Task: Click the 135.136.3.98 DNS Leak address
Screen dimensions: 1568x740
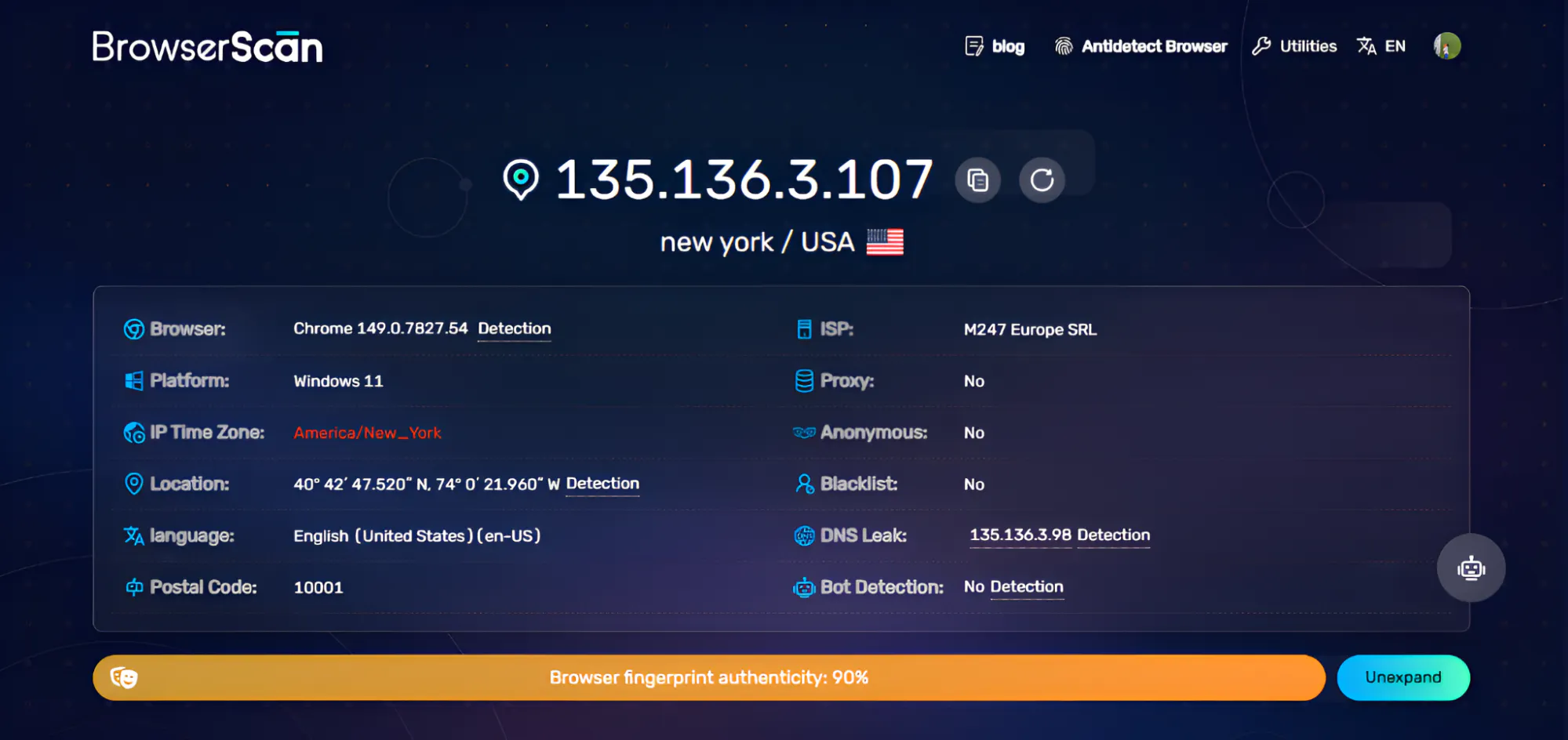Action: pos(1020,535)
